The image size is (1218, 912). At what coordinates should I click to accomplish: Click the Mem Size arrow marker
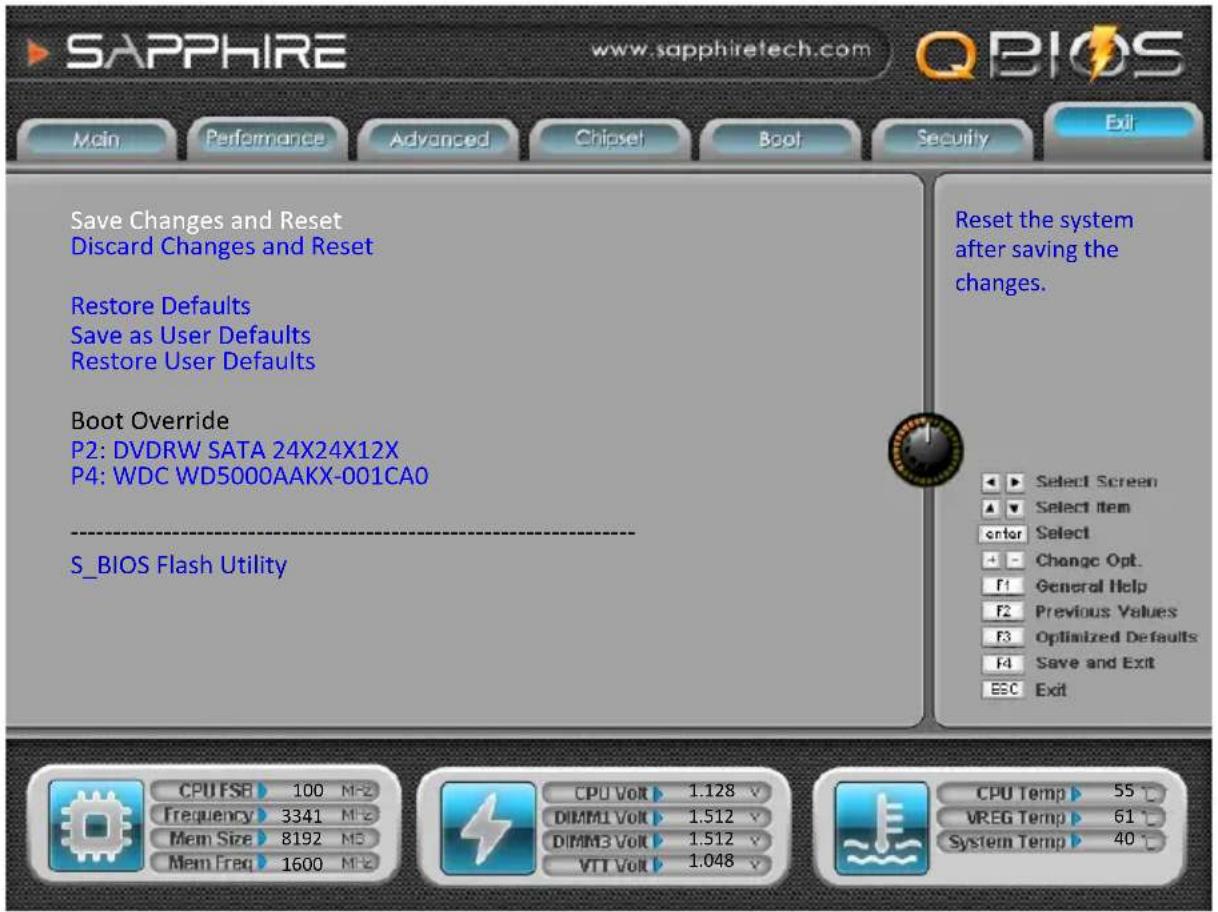pyautogui.click(x=263, y=839)
